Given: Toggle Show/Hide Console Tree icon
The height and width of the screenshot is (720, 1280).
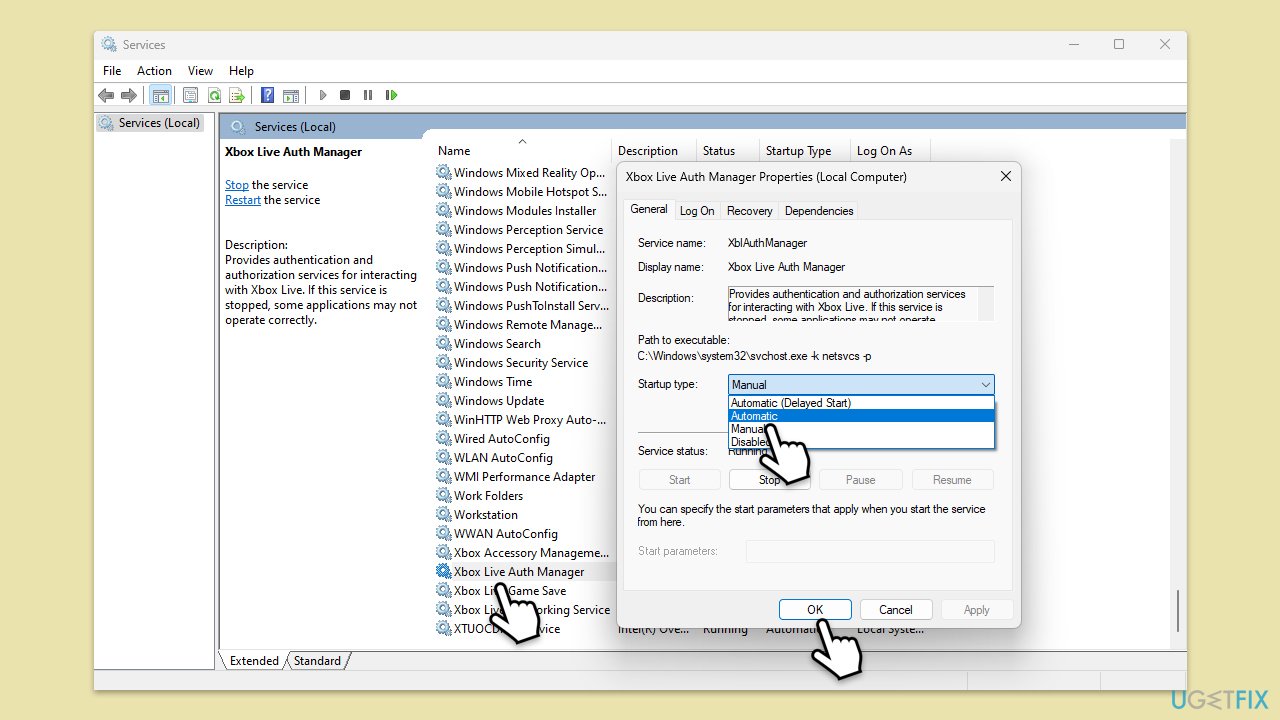Looking at the screenshot, I should [160, 95].
